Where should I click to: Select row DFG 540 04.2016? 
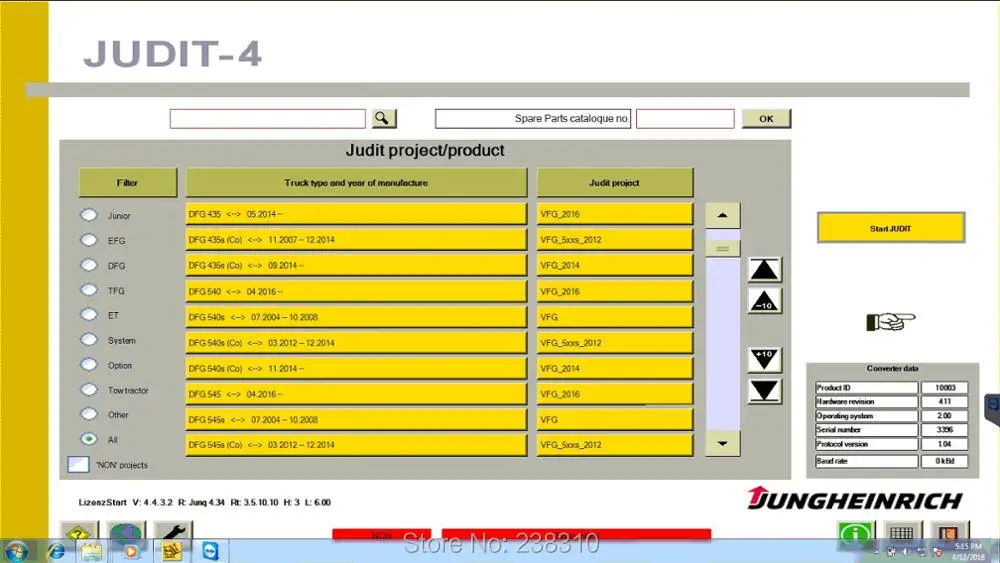pyautogui.click(x=356, y=291)
